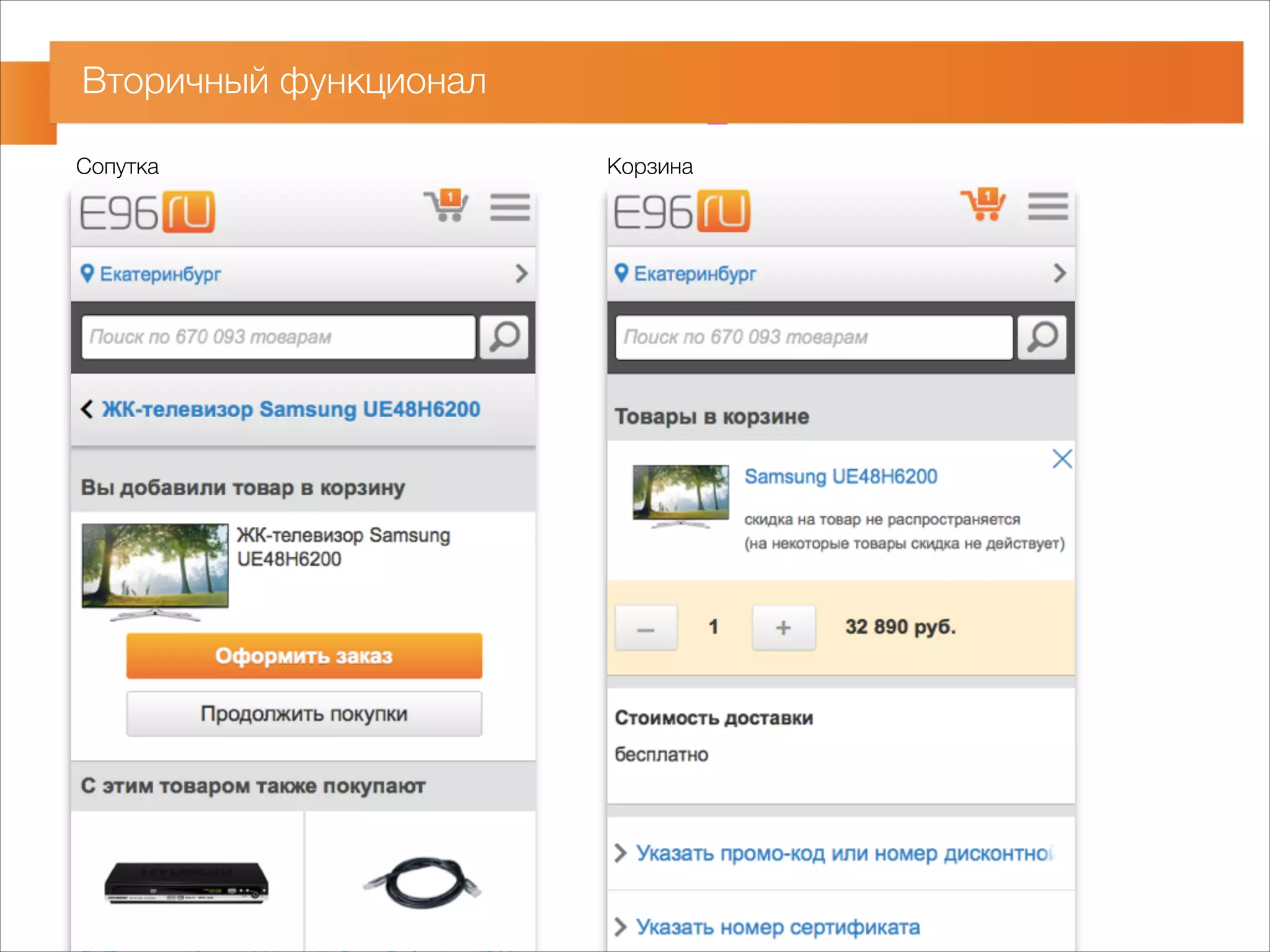Click quantity value 1 in cart

714,627
